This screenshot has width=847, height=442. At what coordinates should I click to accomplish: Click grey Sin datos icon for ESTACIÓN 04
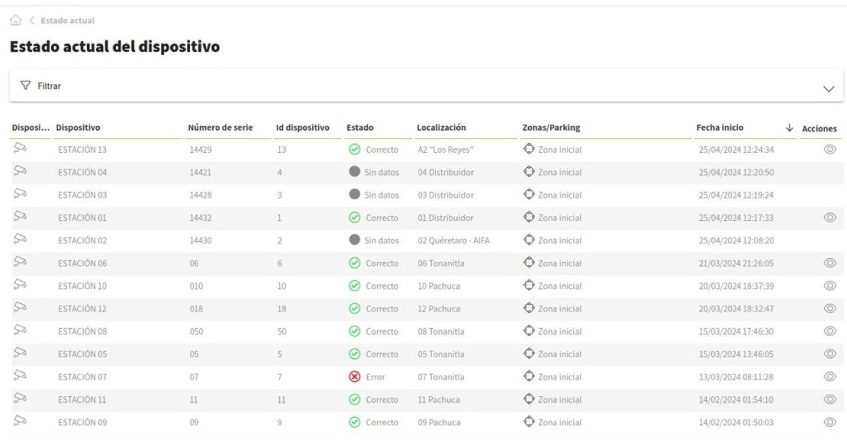click(354, 172)
